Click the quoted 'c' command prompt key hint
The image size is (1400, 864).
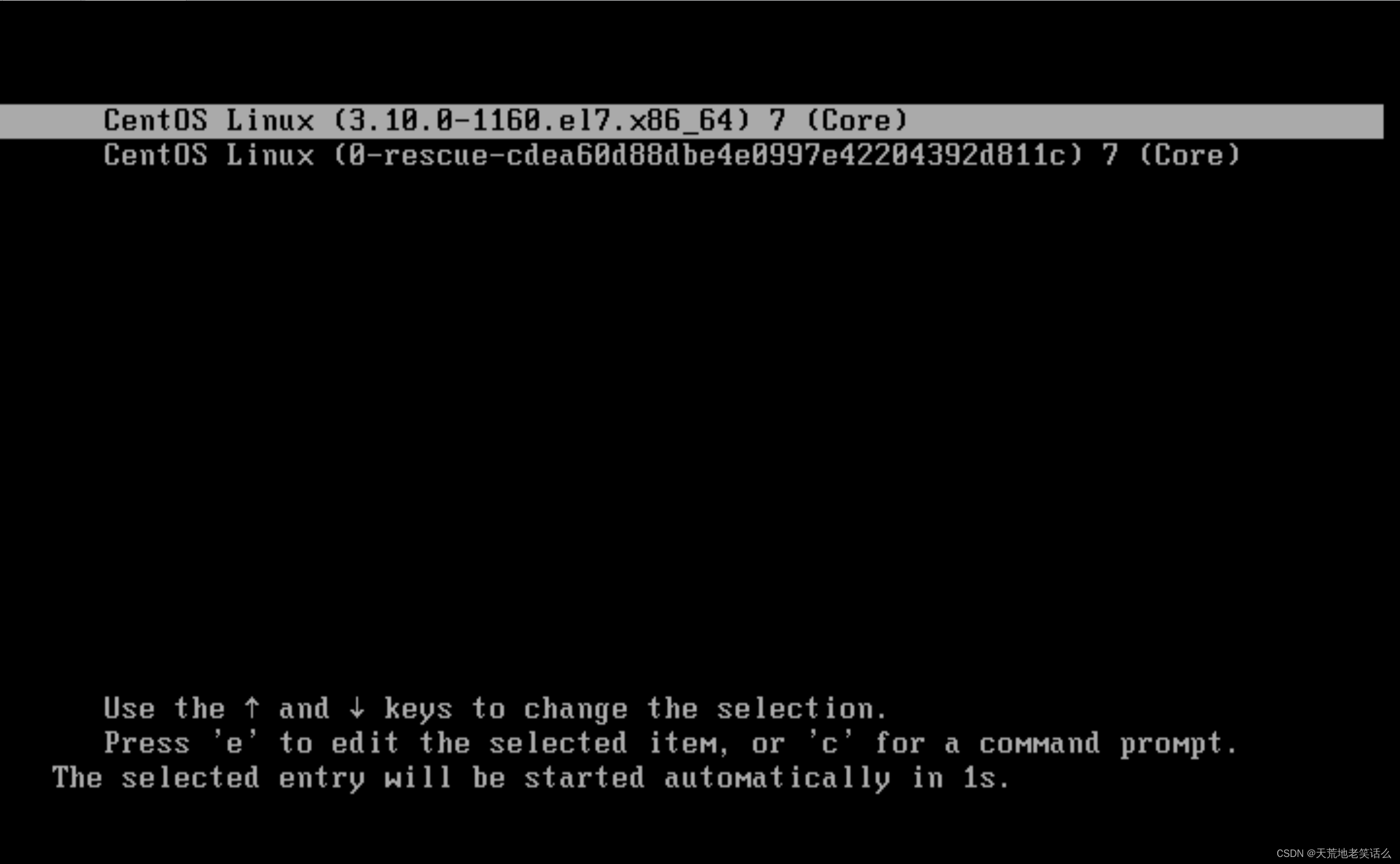click(x=830, y=743)
